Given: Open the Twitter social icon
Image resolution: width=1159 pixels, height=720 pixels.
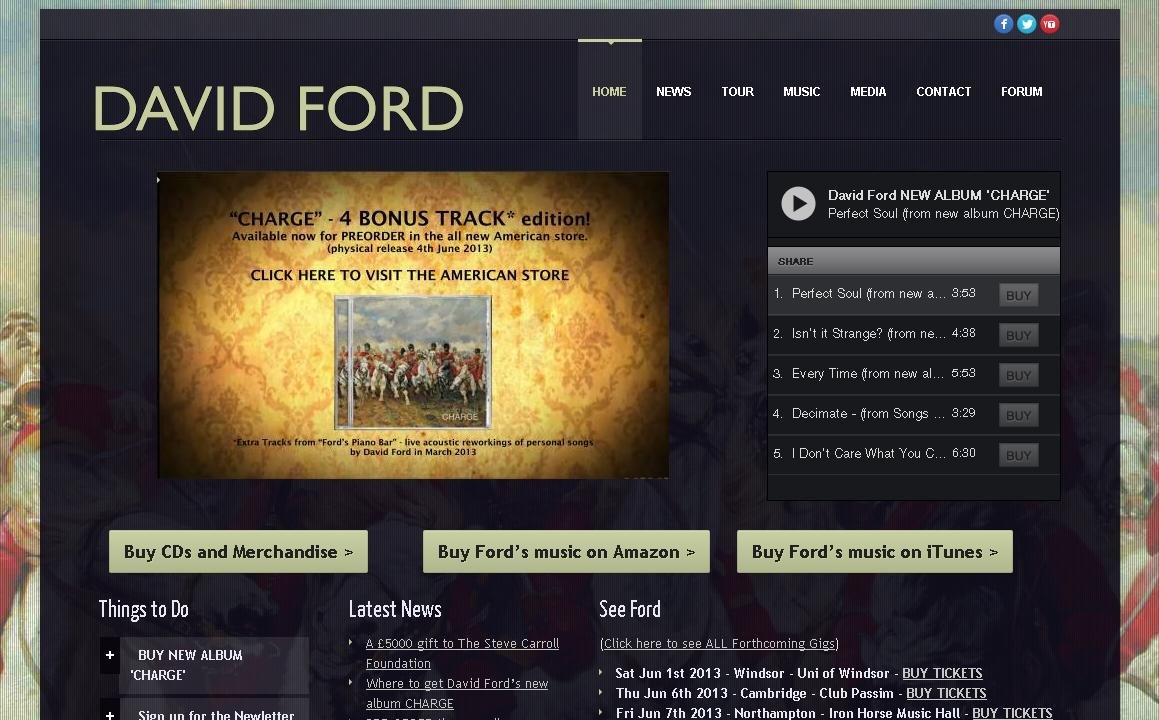Looking at the screenshot, I should [1026, 24].
